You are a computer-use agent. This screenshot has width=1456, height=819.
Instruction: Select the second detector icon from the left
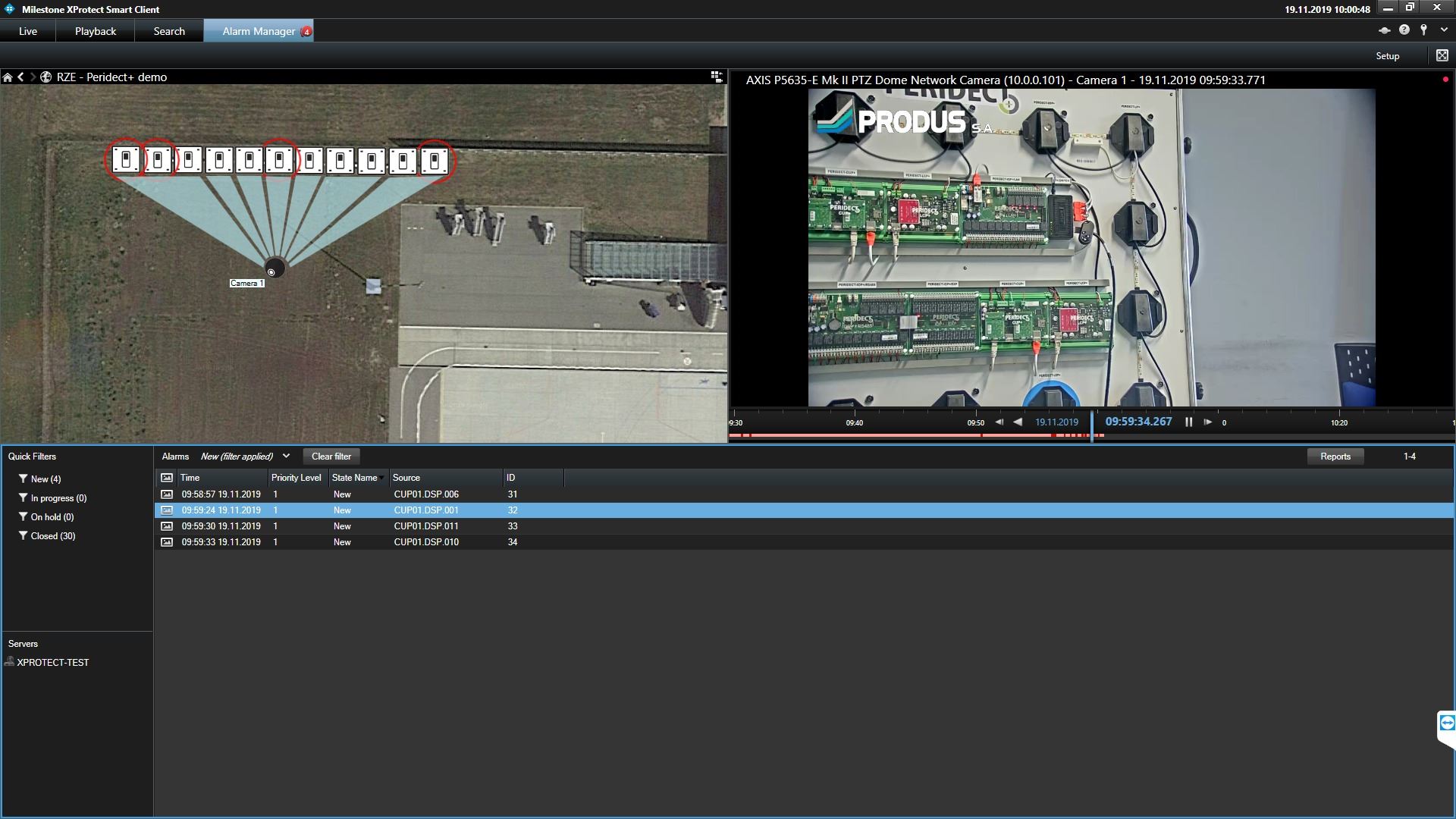[x=158, y=160]
